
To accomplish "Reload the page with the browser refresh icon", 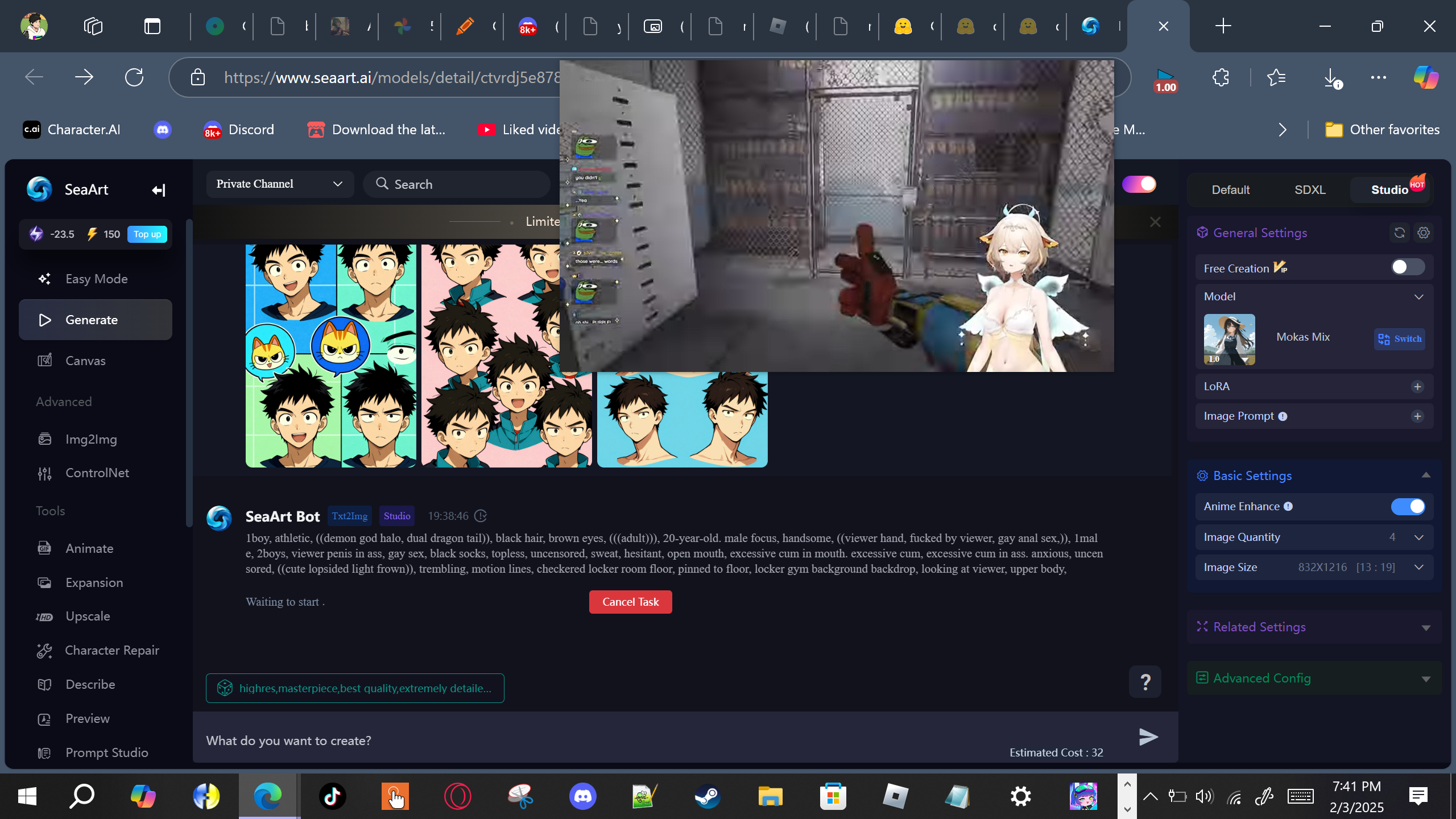I will tap(134, 77).
